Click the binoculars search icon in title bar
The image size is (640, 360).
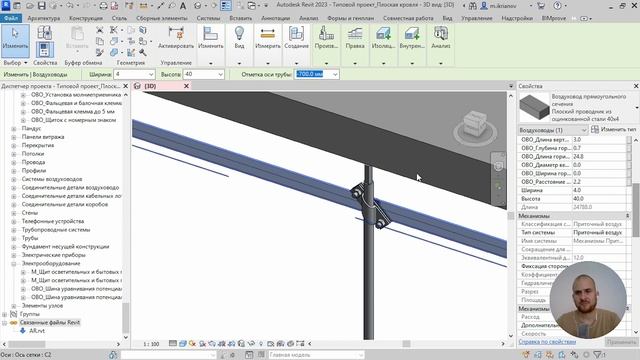(472, 6)
